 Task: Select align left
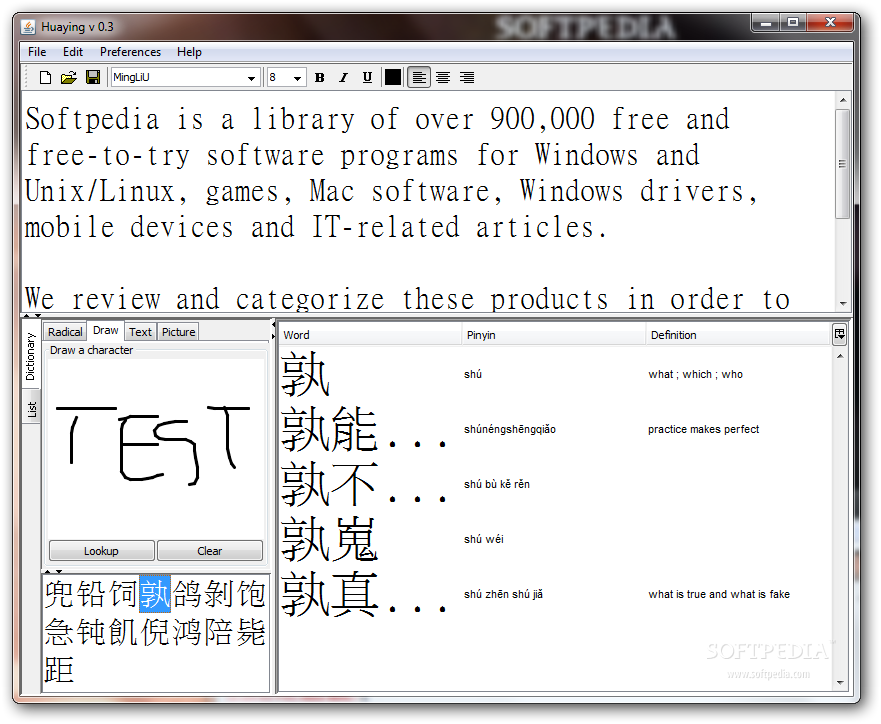click(x=419, y=78)
